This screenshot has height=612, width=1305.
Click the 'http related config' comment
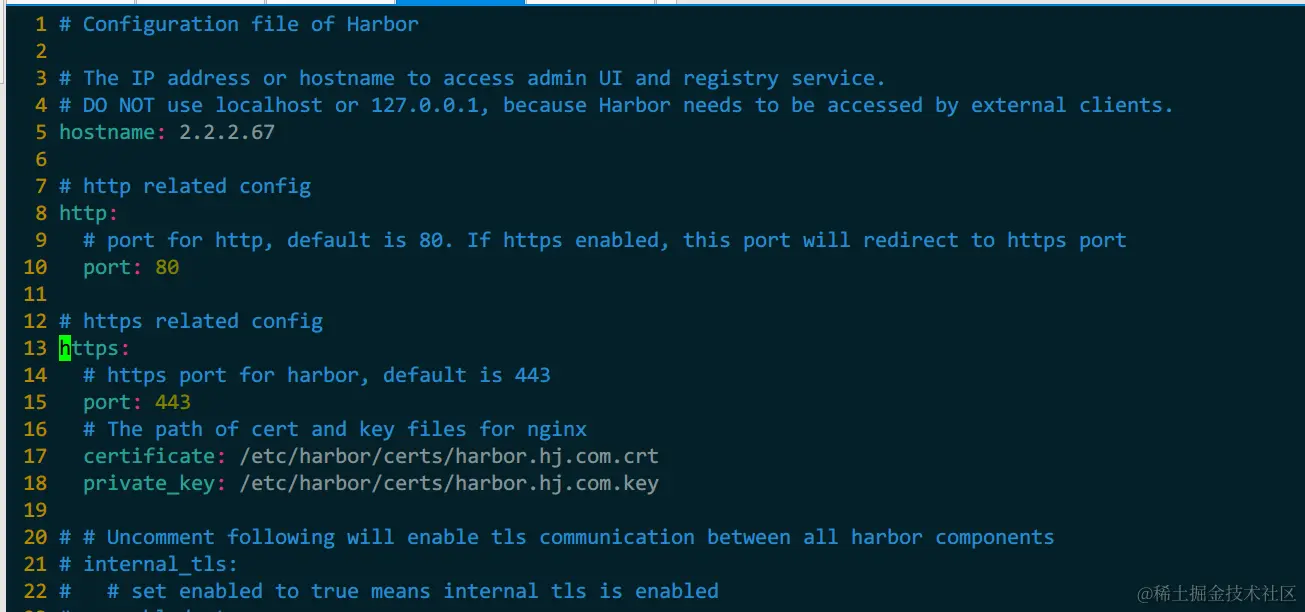click(196, 186)
